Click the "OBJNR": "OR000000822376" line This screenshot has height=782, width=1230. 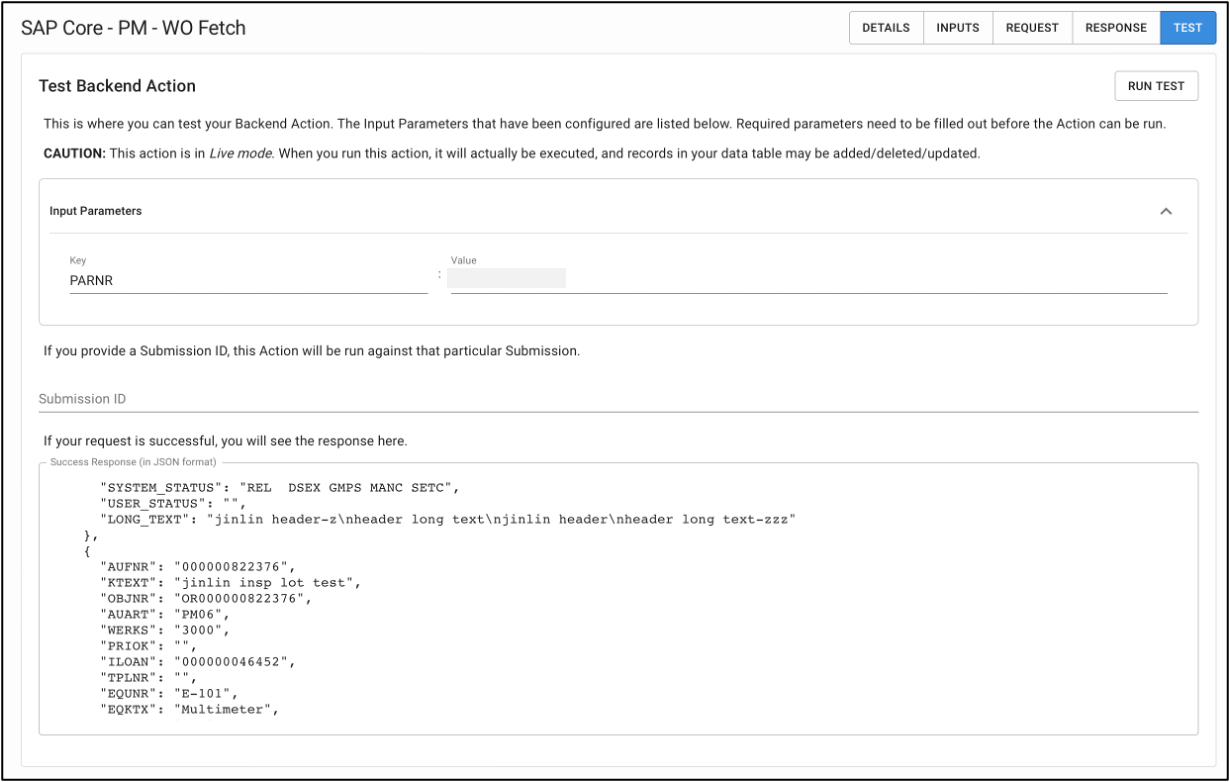coord(206,599)
